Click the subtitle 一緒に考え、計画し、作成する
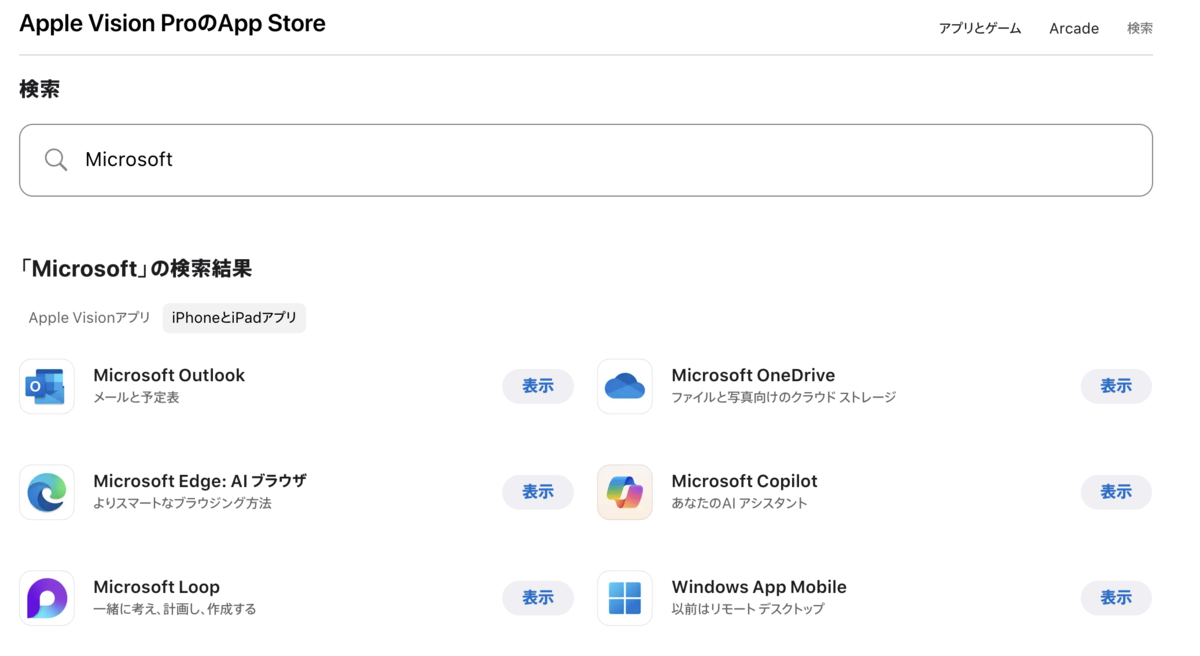The width and height of the screenshot is (1200, 656). 175,610
